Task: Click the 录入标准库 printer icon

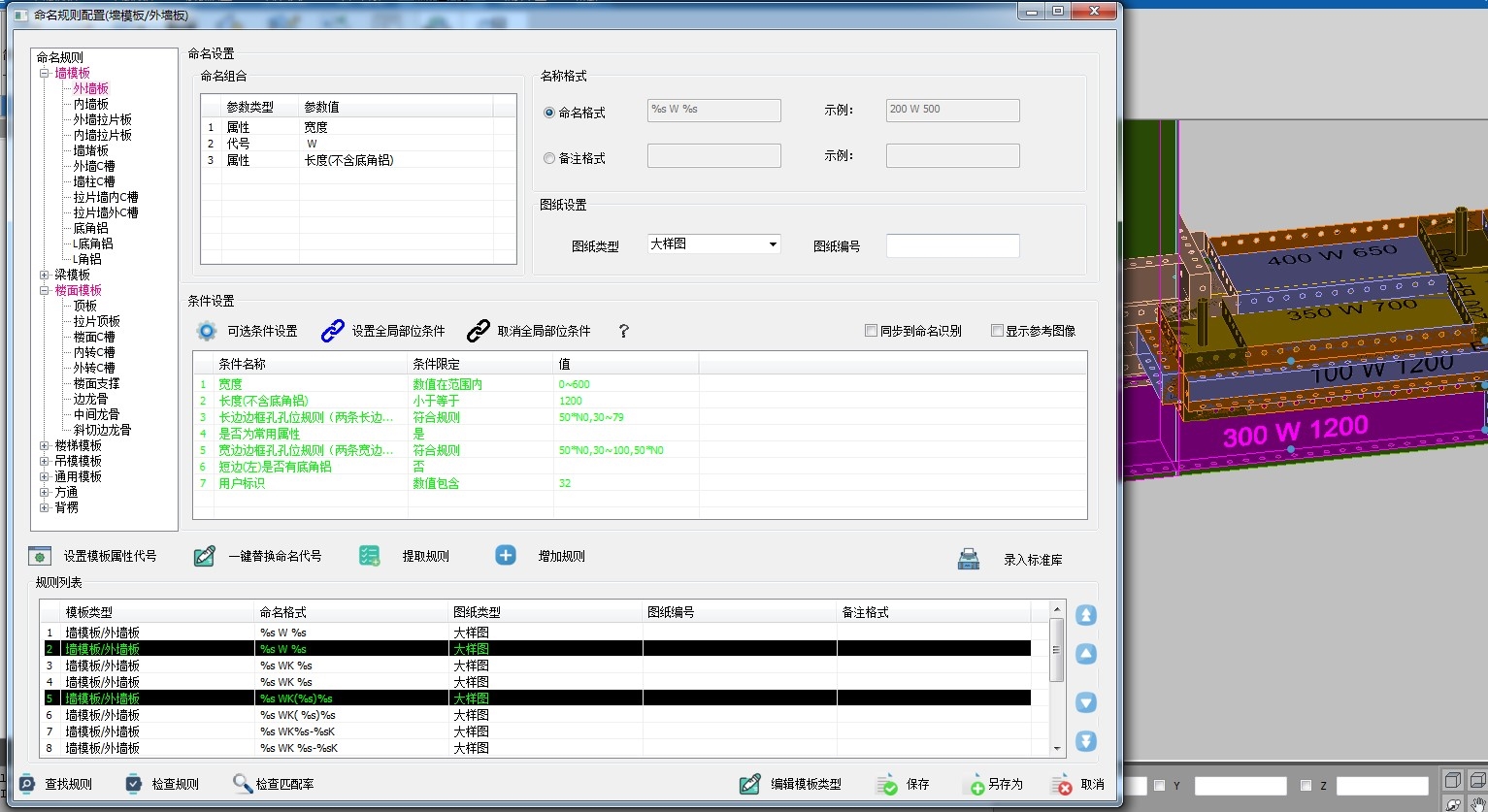Action: coord(968,559)
